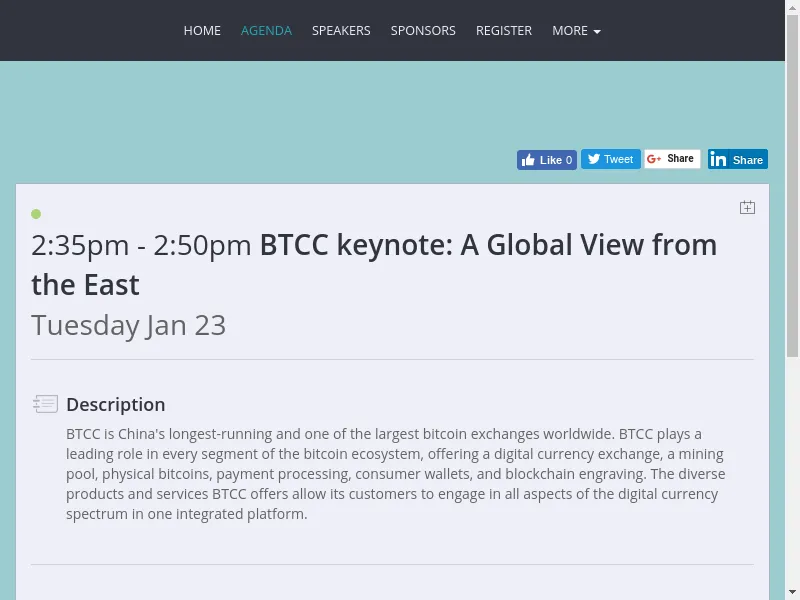
Task: Click the add-to-calendar icon
Action: [747, 207]
